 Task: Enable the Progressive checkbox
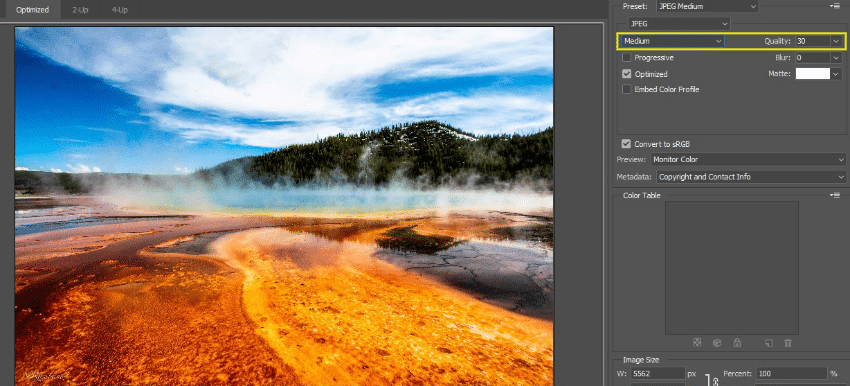click(626, 57)
